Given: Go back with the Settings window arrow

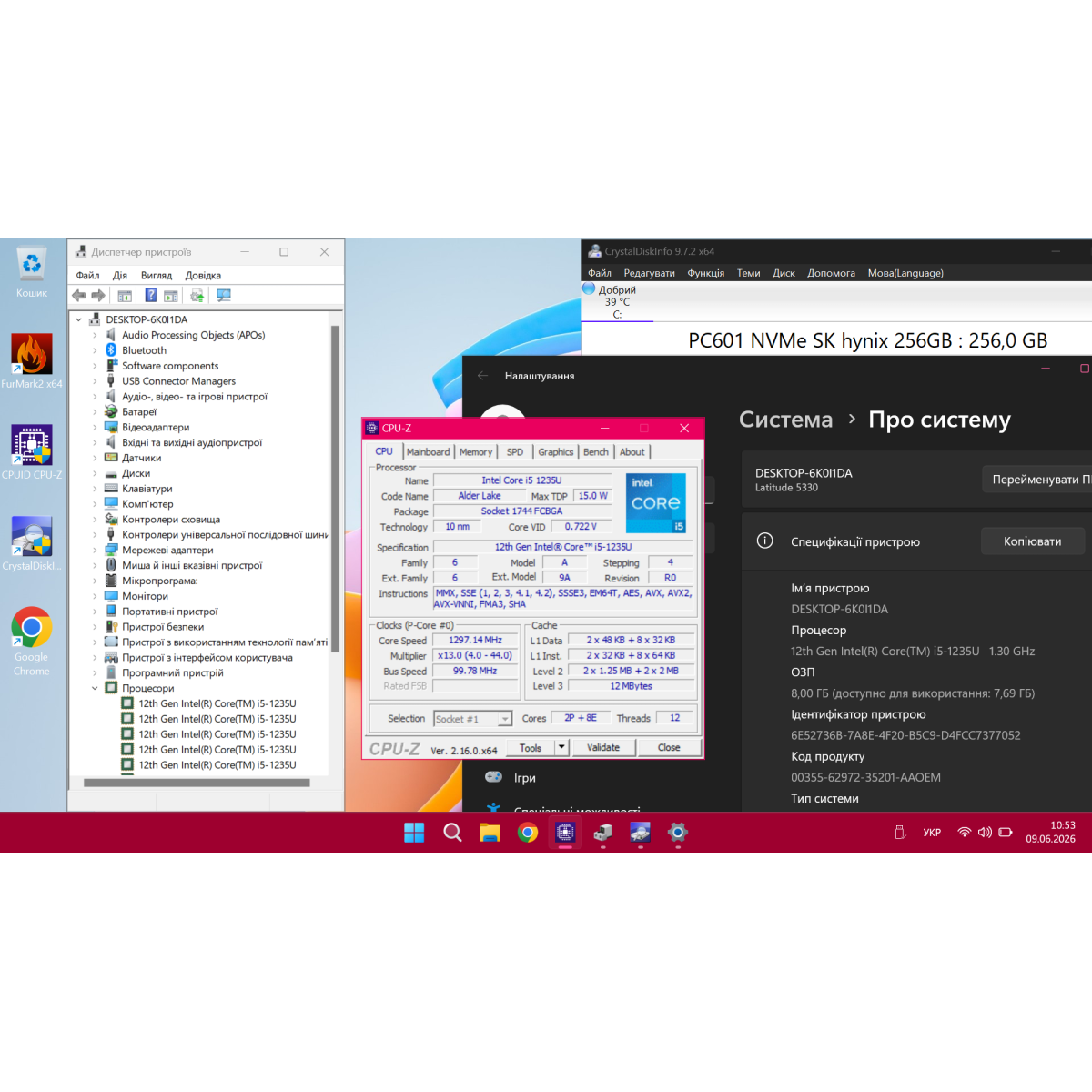Looking at the screenshot, I should pos(483,376).
